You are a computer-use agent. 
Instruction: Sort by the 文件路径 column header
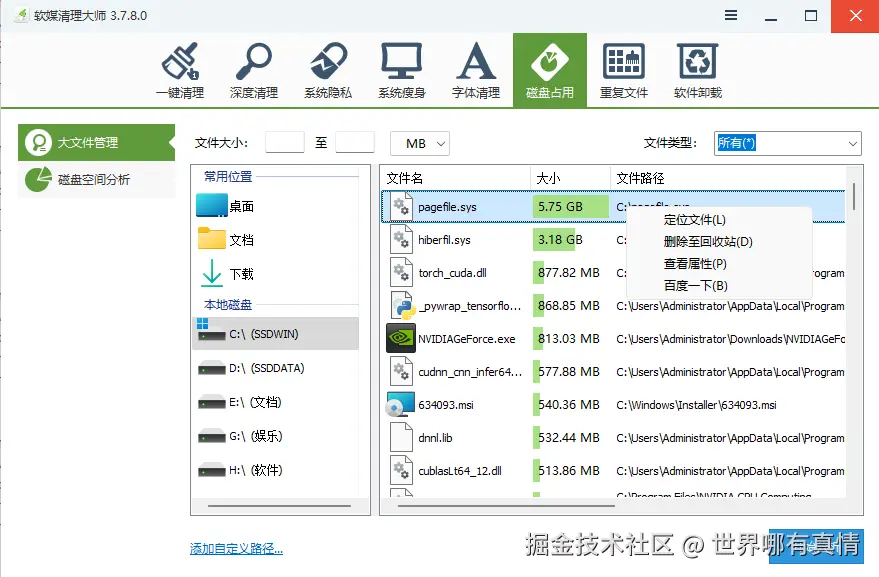click(728, 178)
